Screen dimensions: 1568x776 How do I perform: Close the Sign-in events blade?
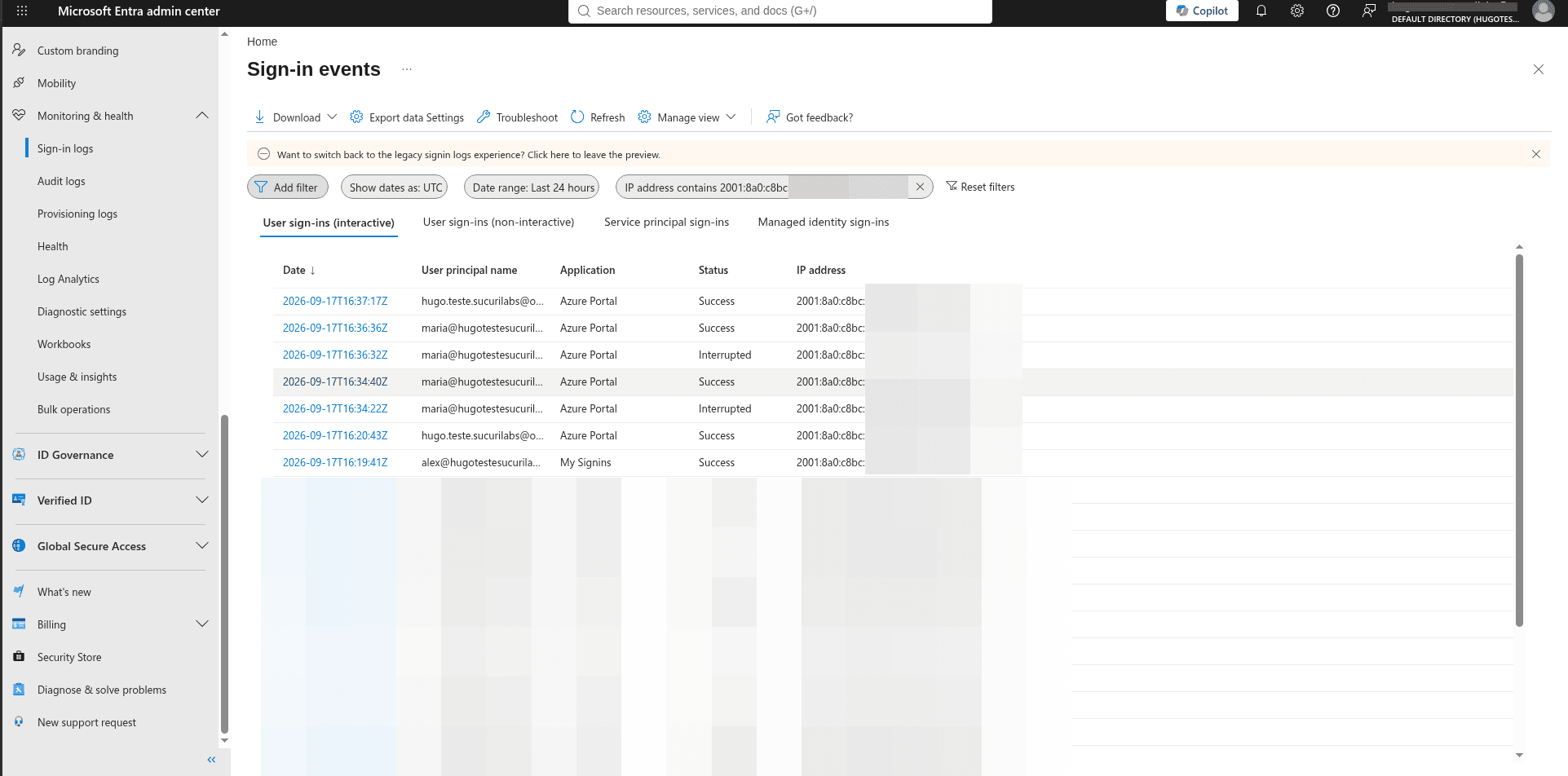tap(1539, 69)
